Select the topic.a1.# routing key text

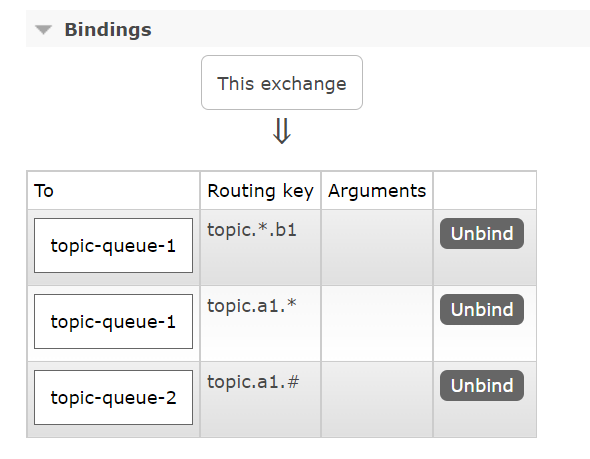point(253,382)
